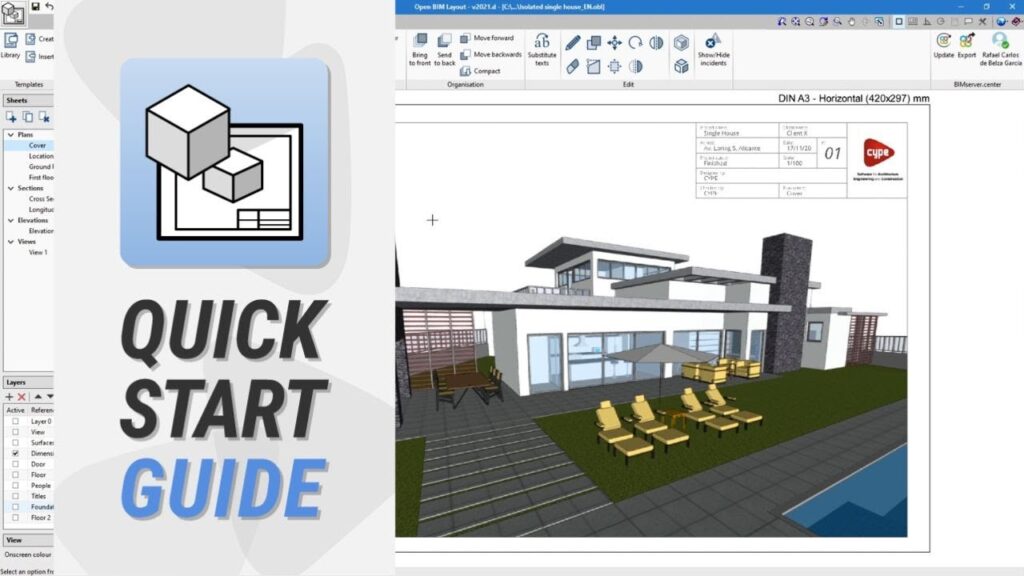This screenshot has height=576, width=1024.
Task: Open the Substitute texts tool
Action: (x=542, y=42)
